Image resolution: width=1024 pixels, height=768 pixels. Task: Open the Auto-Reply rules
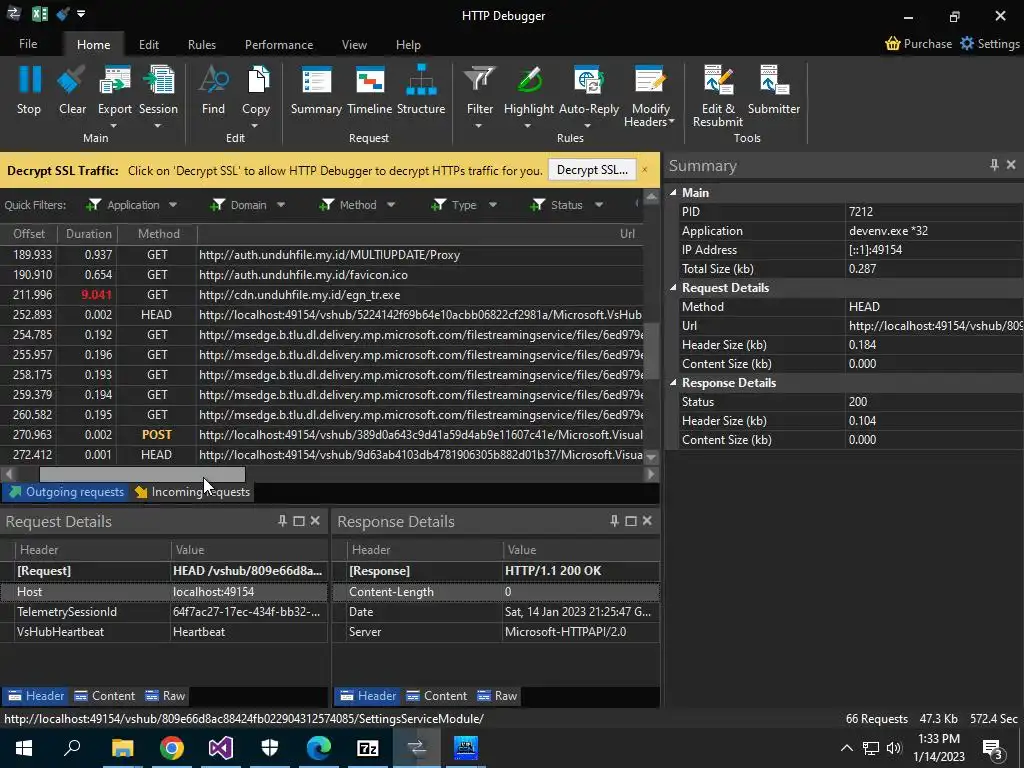(x=589, y=80)
